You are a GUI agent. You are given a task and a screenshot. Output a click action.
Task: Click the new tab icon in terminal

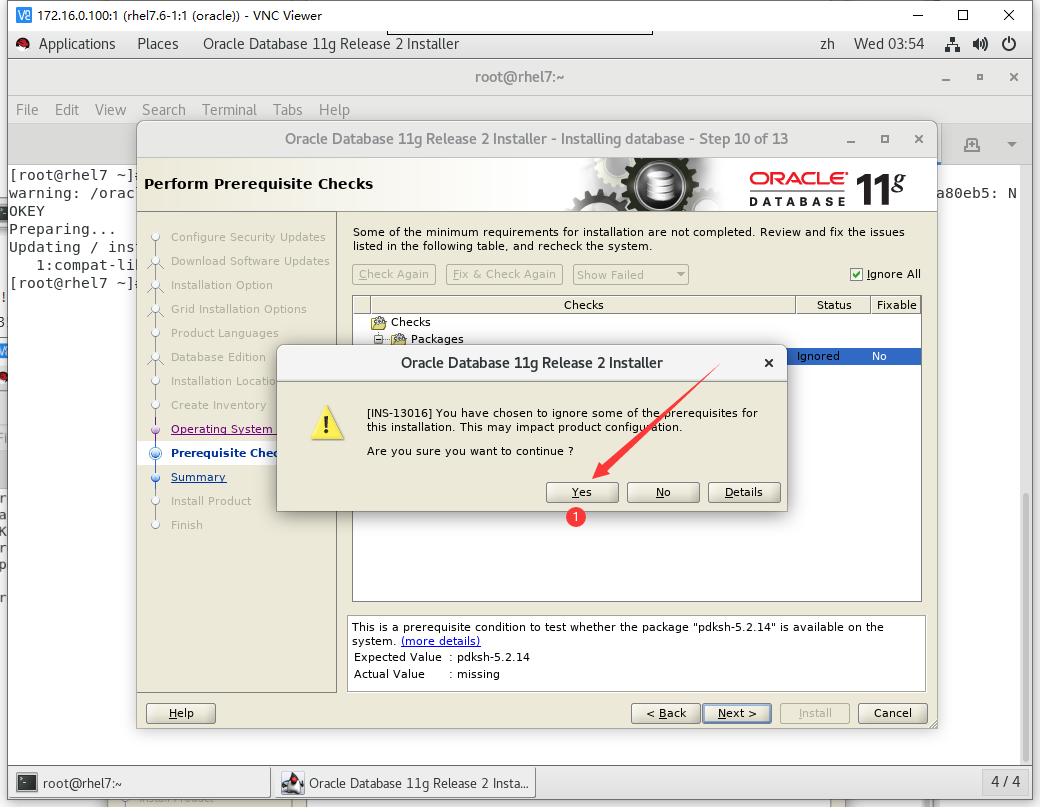(x=972, y=145)
